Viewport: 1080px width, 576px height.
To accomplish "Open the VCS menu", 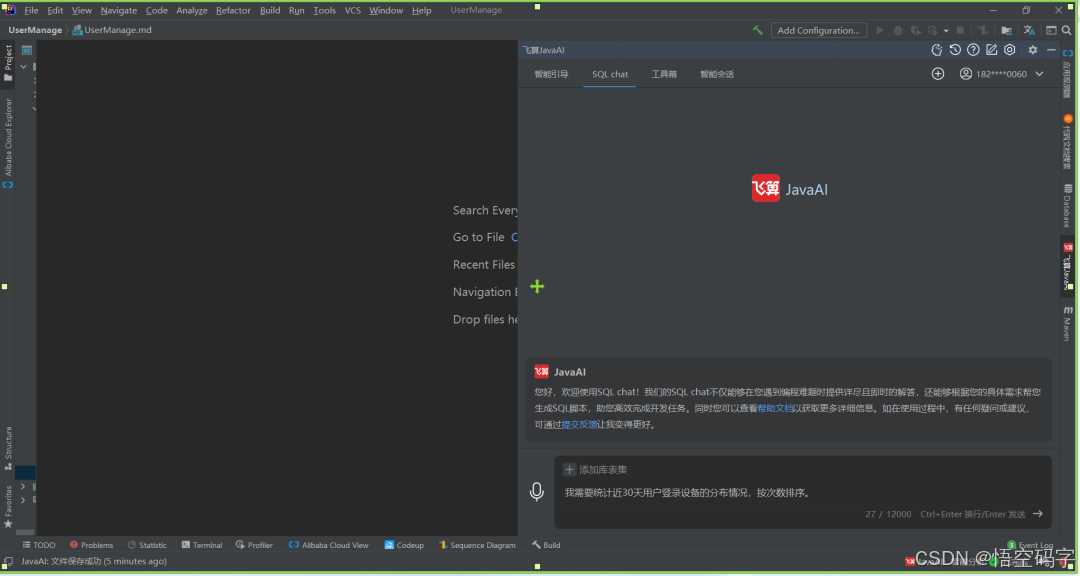I will tap(352, 10).
